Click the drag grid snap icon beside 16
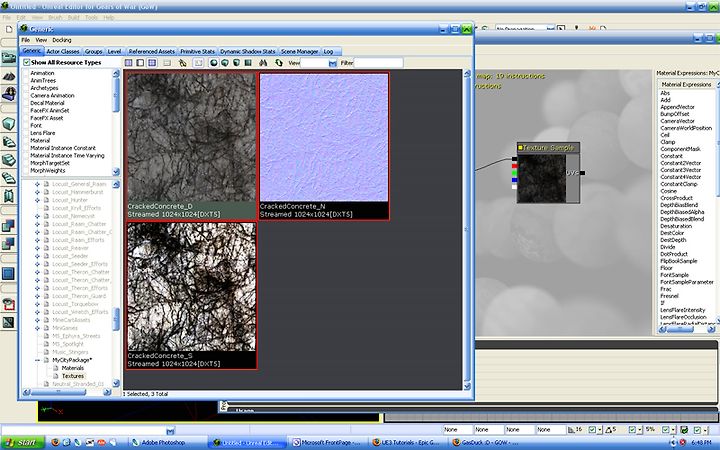Screen dimensions: 720x450 point(571,430)
